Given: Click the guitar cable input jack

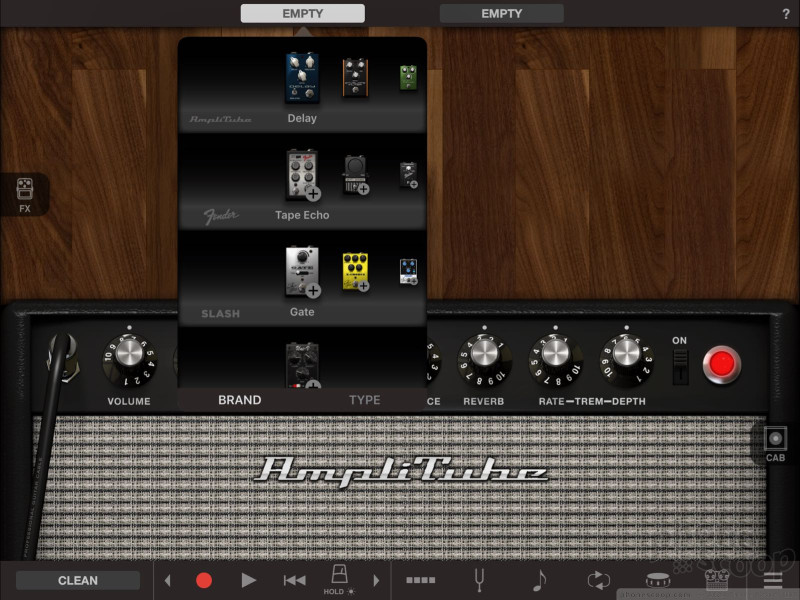Looking at the screenshot, I should (64, 357).
